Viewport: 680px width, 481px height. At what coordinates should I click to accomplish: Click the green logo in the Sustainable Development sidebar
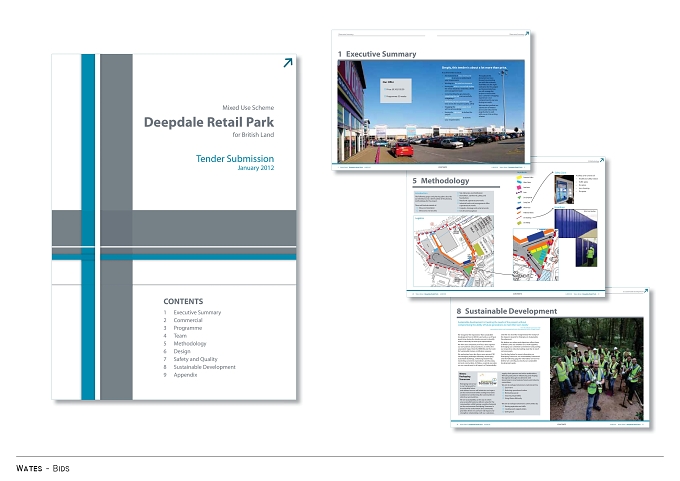coord(487,380)
